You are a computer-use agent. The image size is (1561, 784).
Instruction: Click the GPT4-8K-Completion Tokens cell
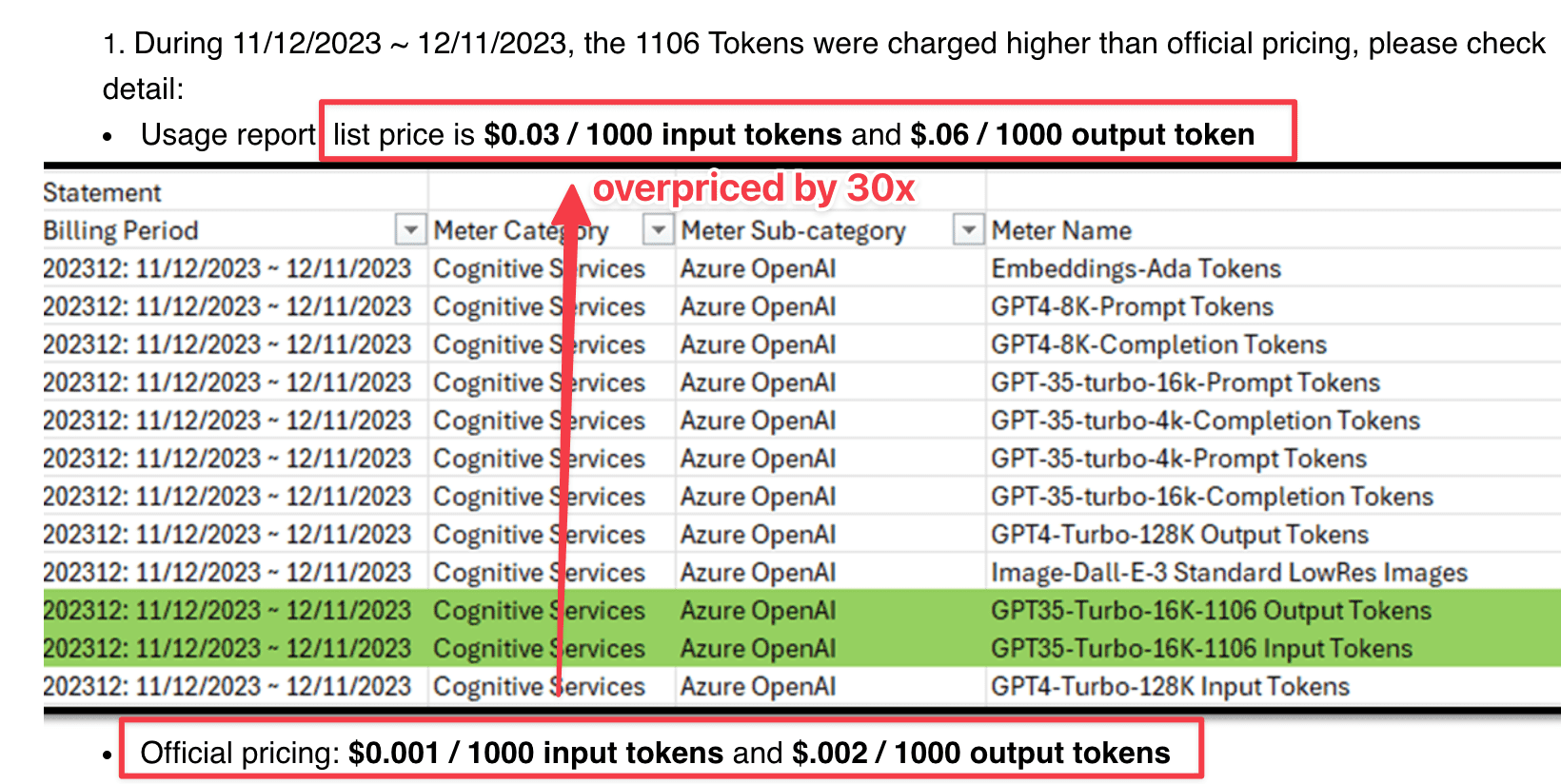1158,345
